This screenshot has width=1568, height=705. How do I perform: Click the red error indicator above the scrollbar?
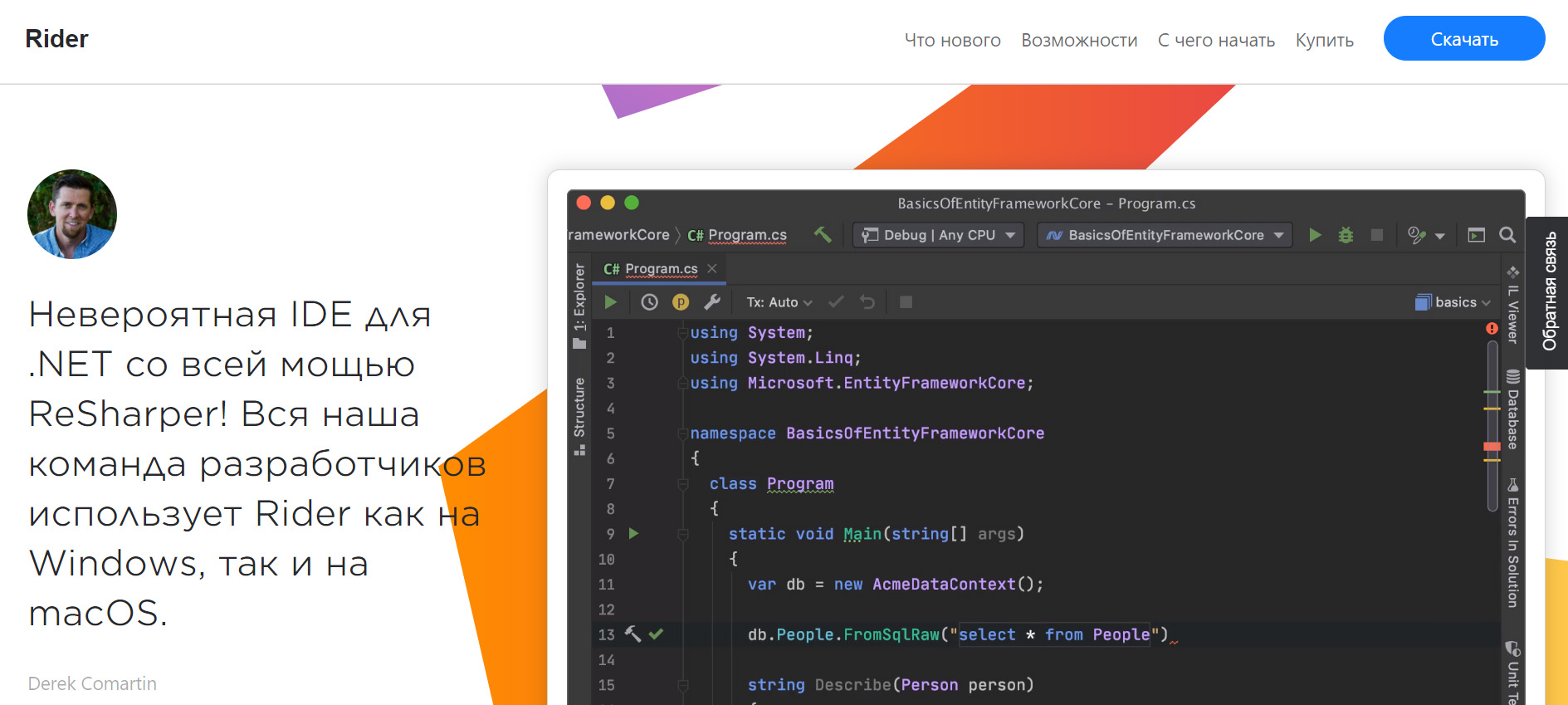click(1492, 329)
